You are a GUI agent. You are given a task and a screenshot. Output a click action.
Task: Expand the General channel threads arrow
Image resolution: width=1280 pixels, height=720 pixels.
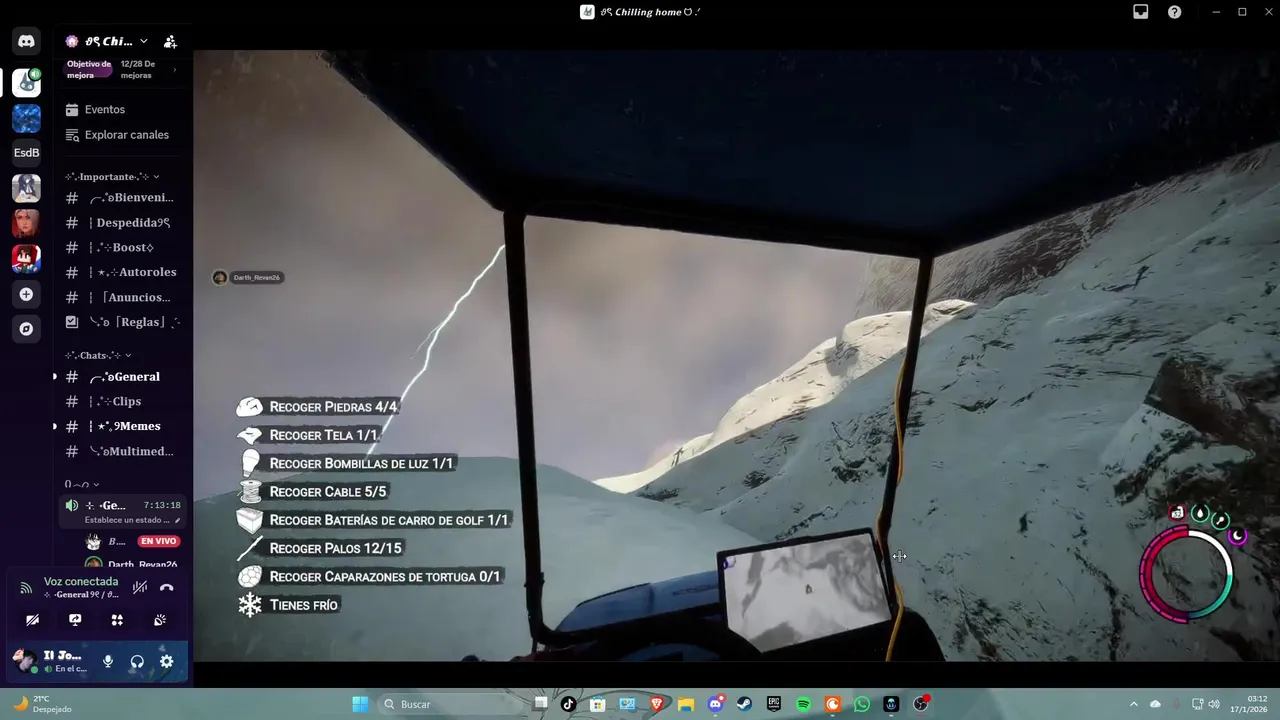(55, 377)
